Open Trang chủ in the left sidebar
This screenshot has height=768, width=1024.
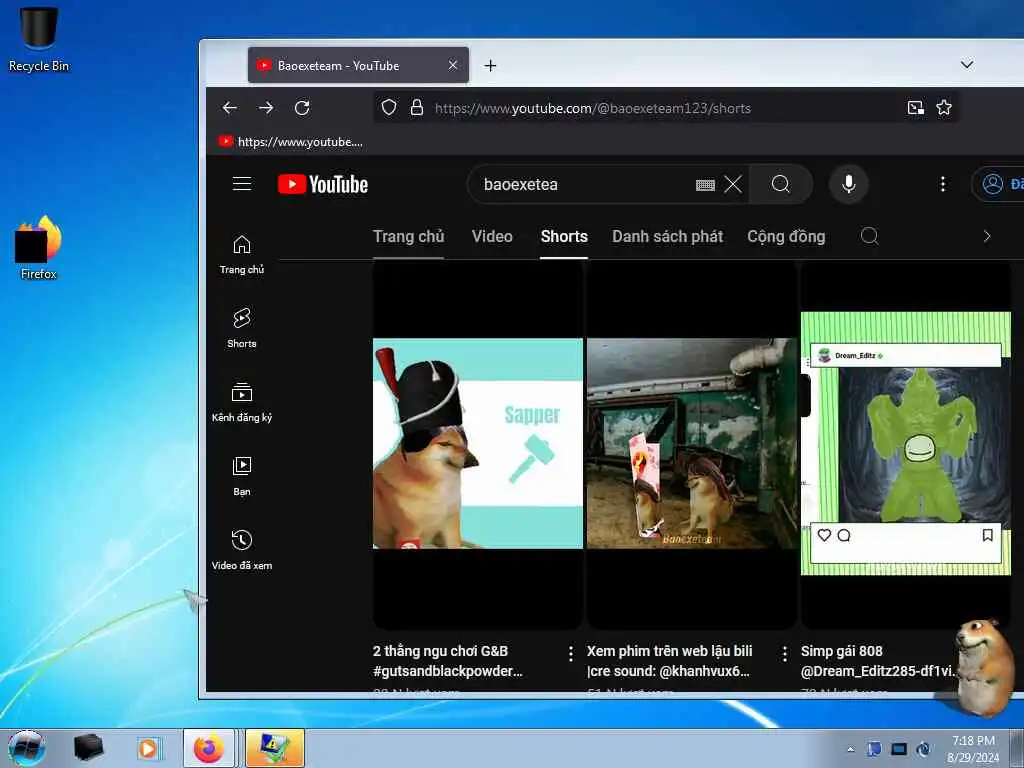click(242, 255)
